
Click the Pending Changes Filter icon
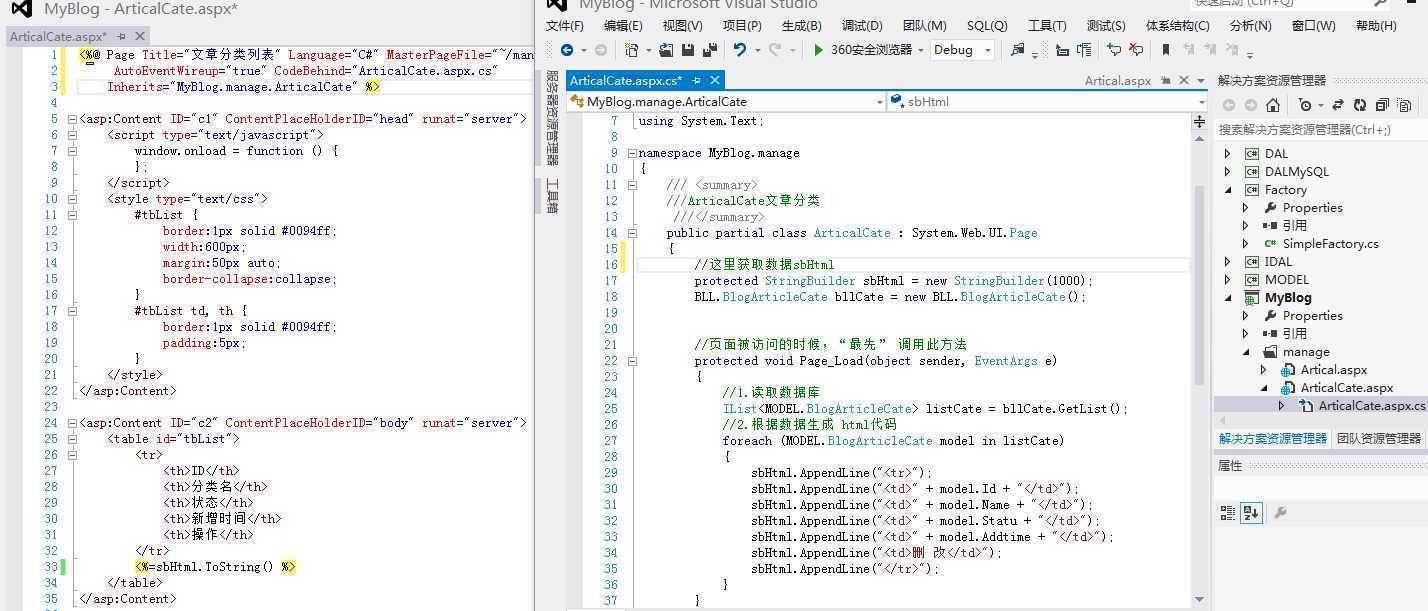point(1305,105)
